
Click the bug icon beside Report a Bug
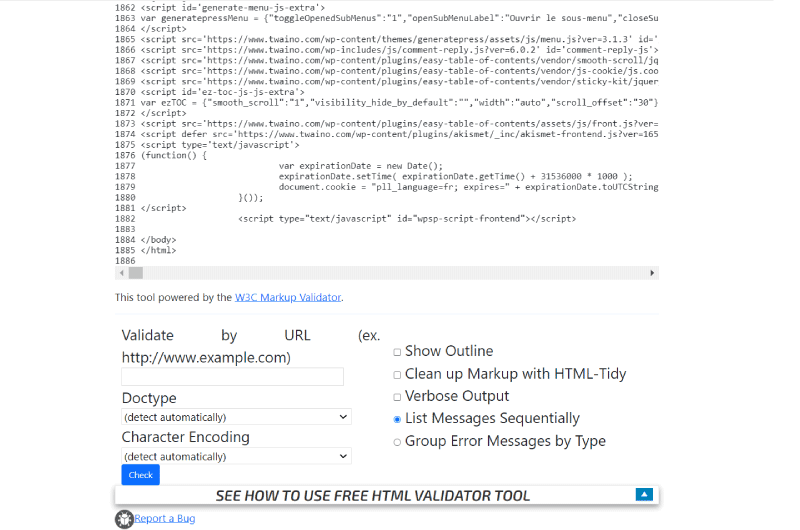point(124,519)
